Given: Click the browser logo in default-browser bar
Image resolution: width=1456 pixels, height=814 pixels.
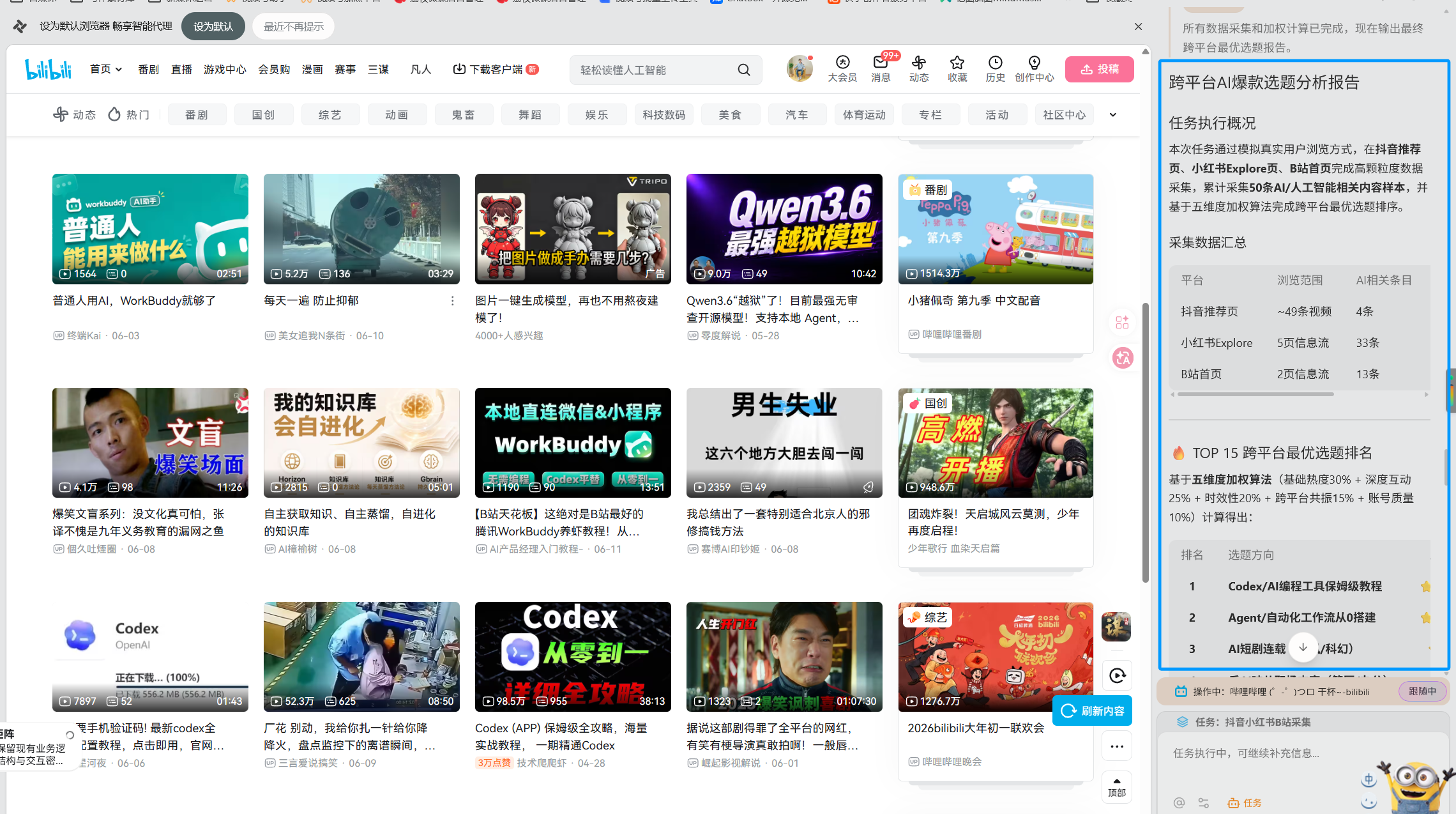Looking at the screenshot, I should point(20,26).
